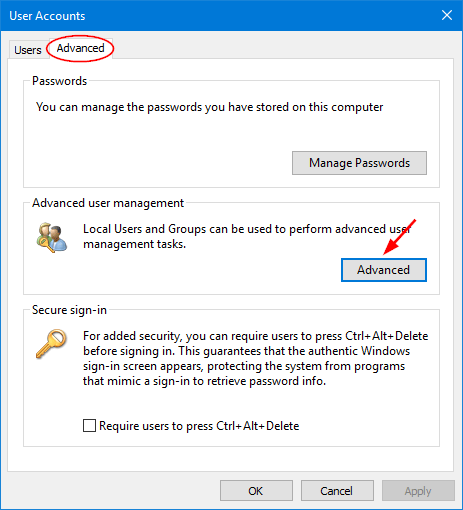Open Local Users and Groups via Advanced button
This screenshot has height=510, width=463.
(384, 270)
